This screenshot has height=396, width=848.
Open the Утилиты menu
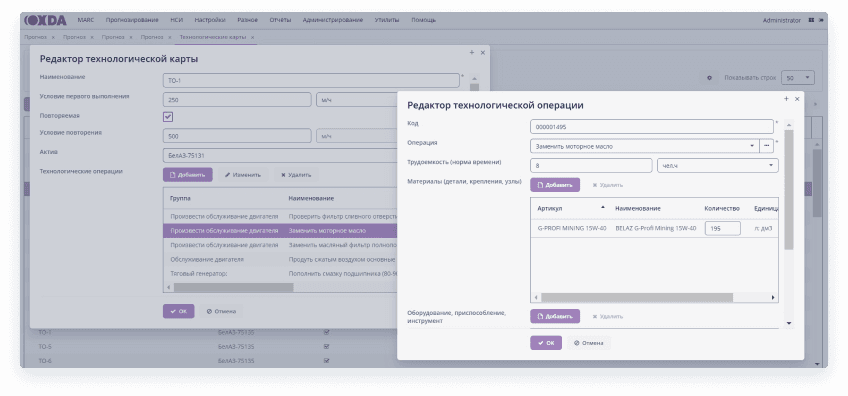click(x=387, y=21)
